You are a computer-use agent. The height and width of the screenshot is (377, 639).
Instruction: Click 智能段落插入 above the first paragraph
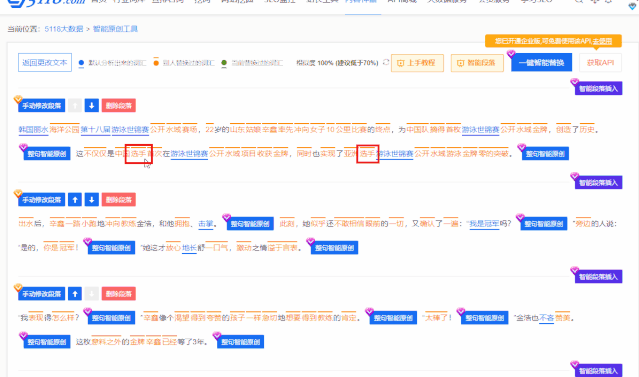point(598,88)
